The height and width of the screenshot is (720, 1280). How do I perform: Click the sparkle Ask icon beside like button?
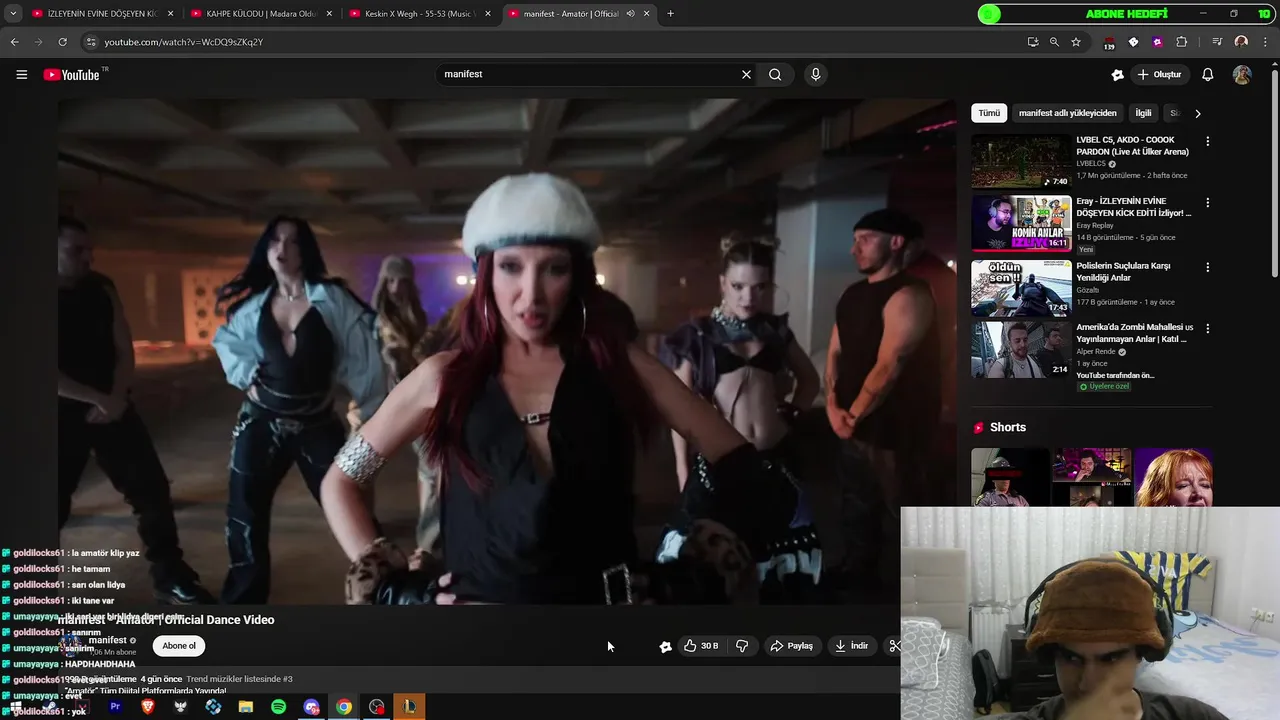[x=665, y=647]
